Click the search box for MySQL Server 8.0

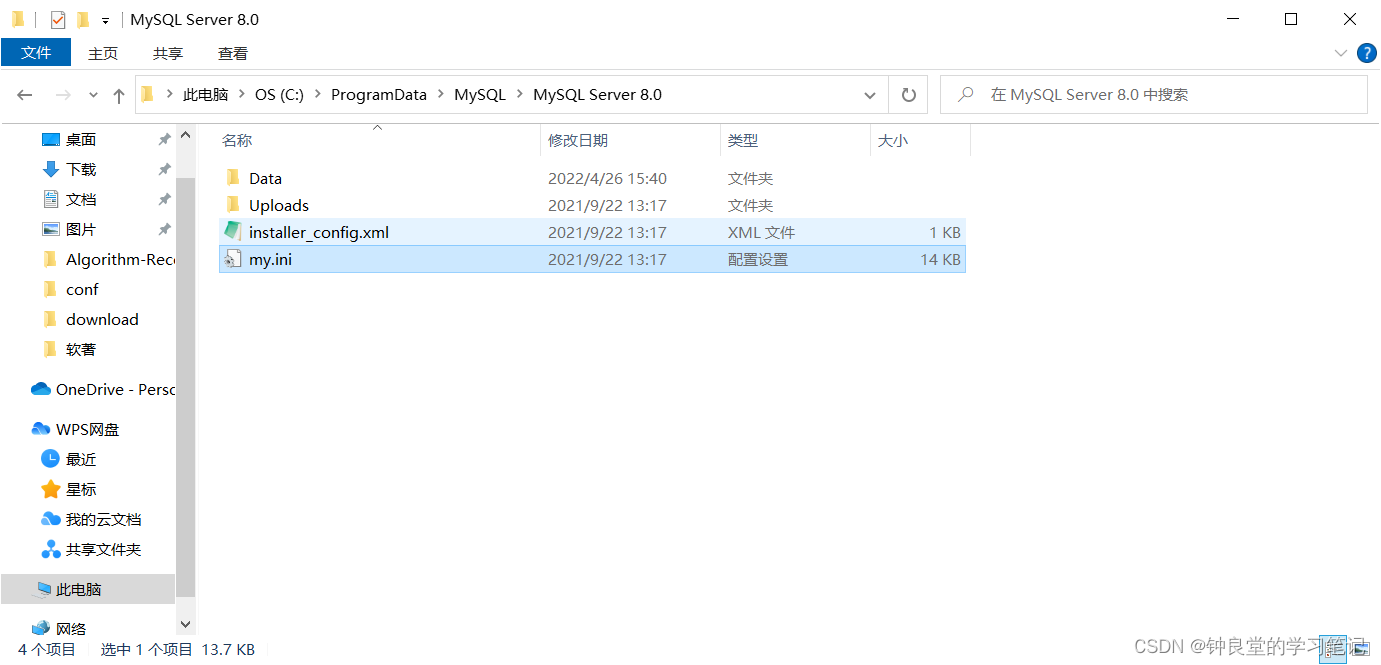click(1154, 95)
